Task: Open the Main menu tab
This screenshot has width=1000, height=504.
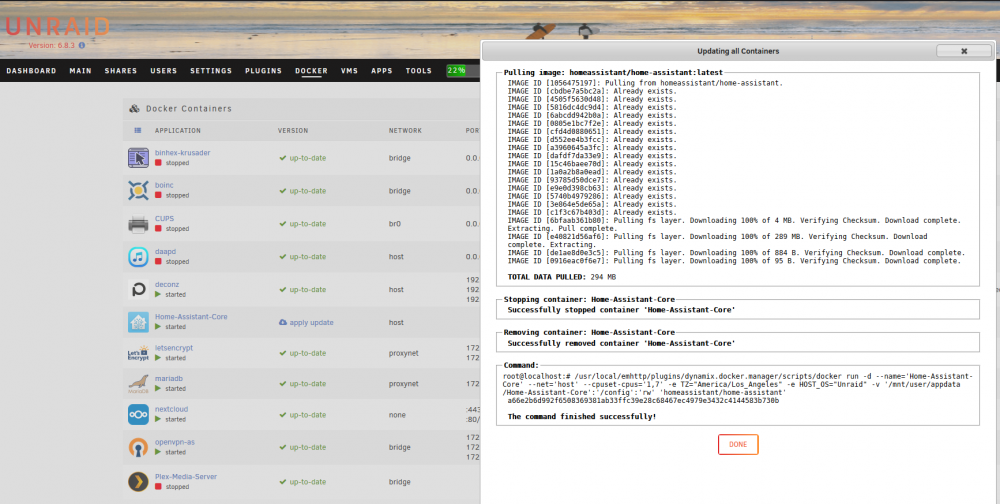Action: coord(80,71)
